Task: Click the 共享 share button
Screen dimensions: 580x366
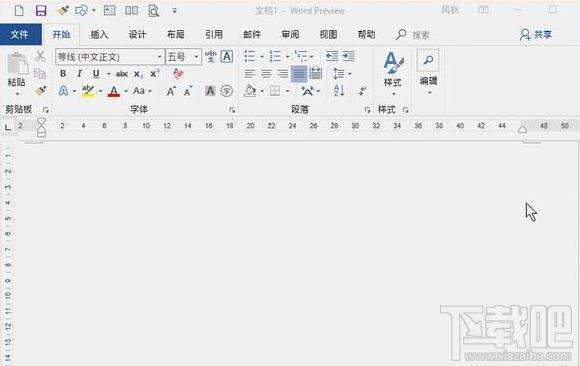Action: [536, 34]
